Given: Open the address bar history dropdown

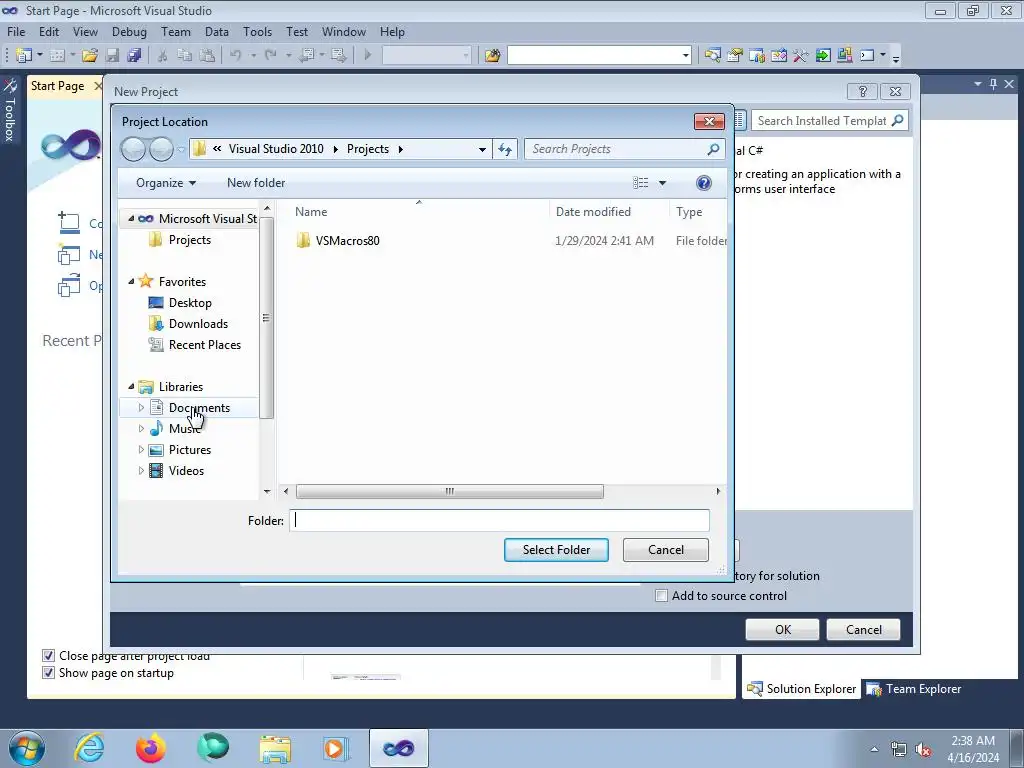Looking at the screenshot, I should tap(482, 150).
